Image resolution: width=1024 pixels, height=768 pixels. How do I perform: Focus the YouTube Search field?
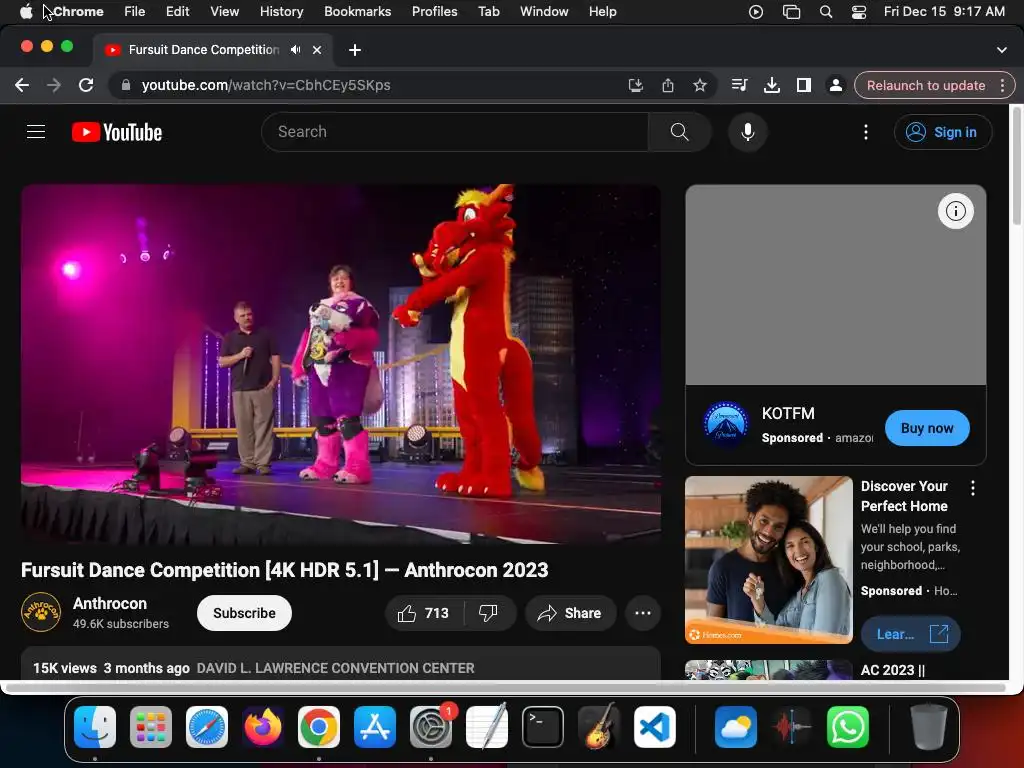click(455, 132)
